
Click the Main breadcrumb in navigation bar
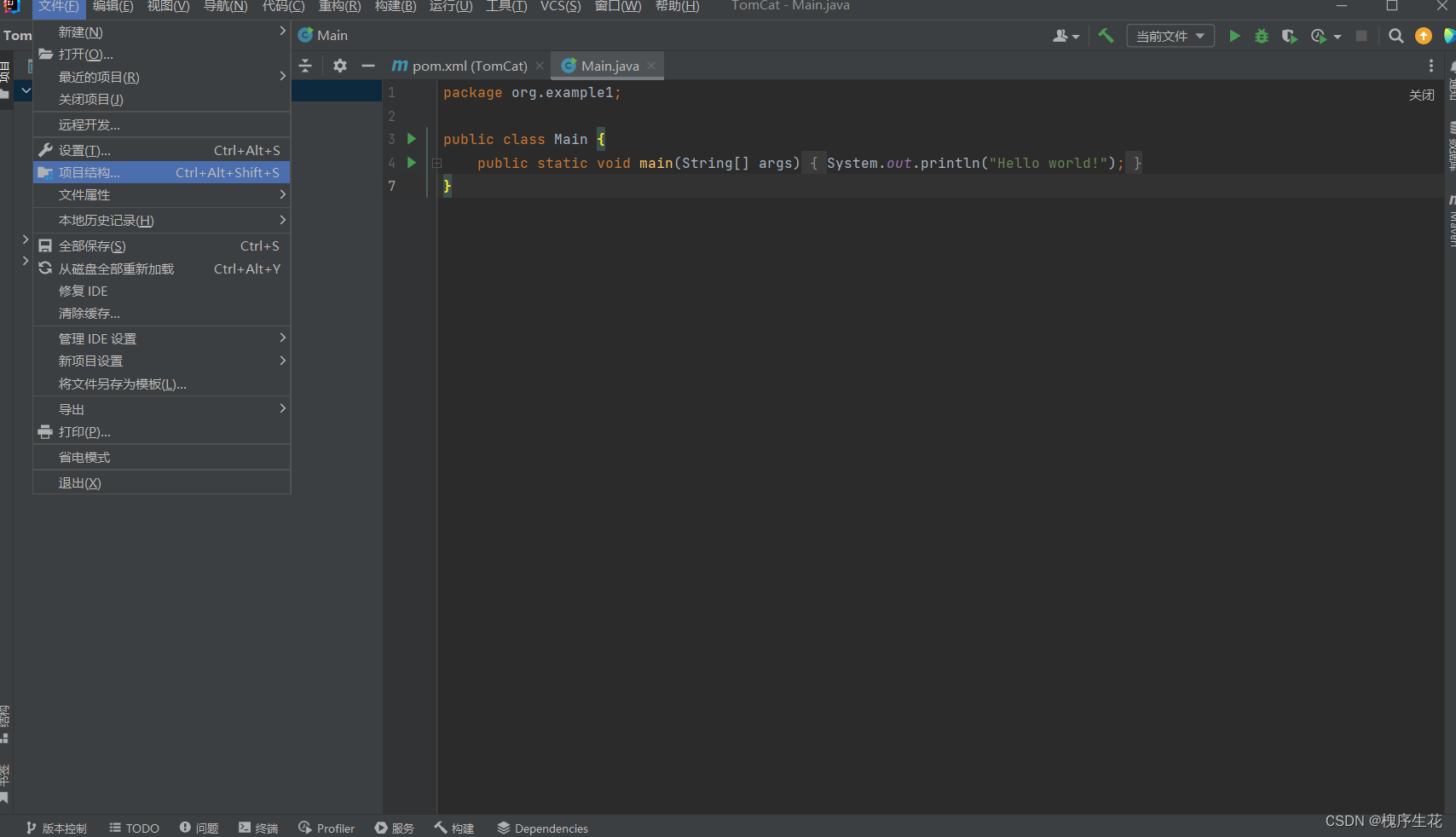[322, 35]
